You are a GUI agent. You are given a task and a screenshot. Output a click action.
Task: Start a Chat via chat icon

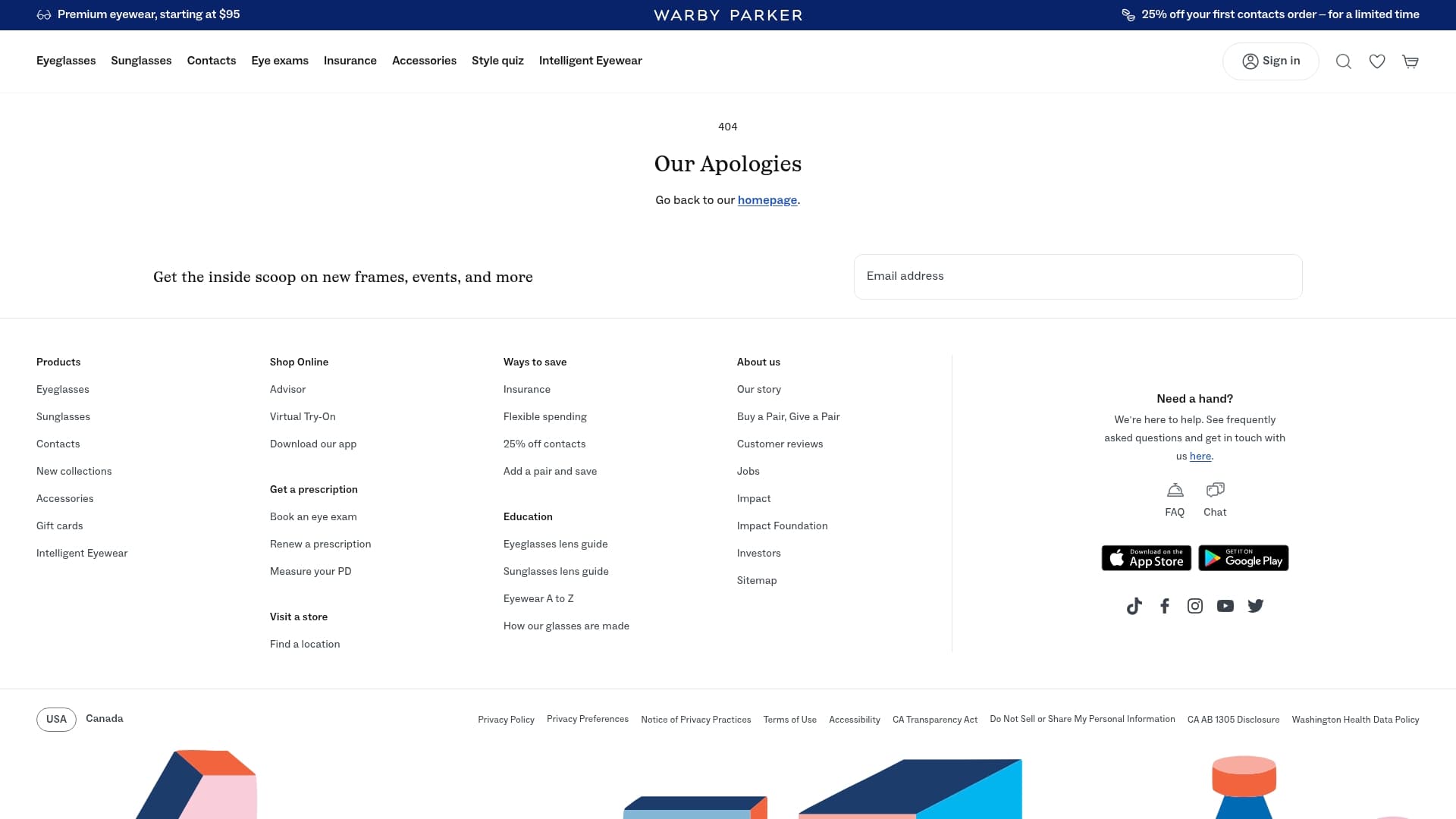click(x=1215, y=490)
